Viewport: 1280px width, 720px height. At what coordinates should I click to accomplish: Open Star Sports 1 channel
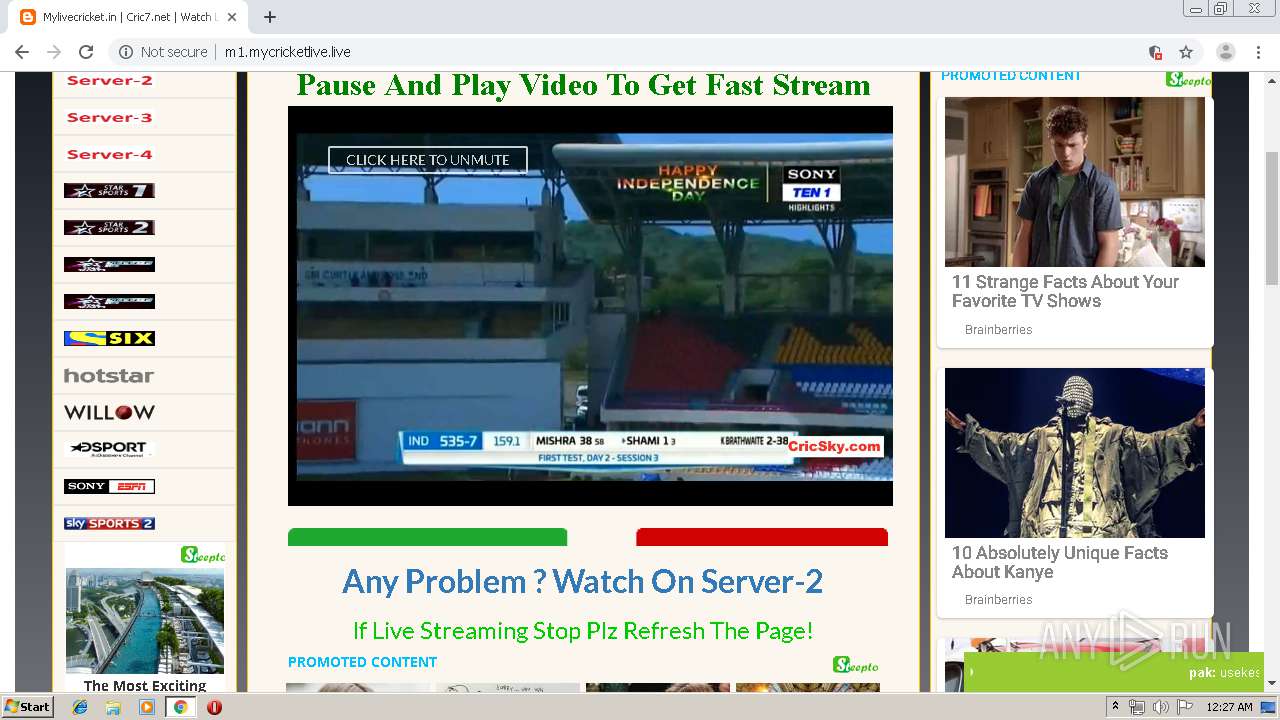pos(109,190)
